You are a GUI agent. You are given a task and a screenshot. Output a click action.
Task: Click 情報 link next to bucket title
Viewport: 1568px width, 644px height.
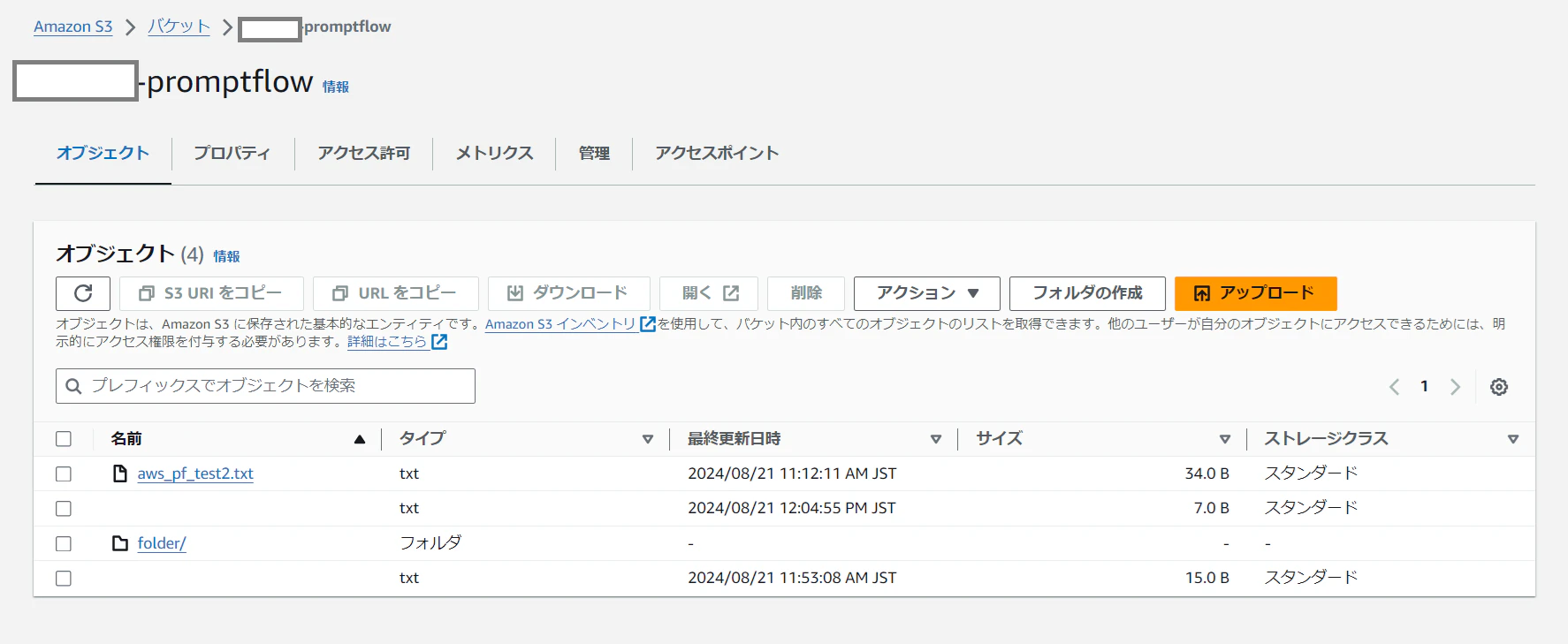(336, 87)
